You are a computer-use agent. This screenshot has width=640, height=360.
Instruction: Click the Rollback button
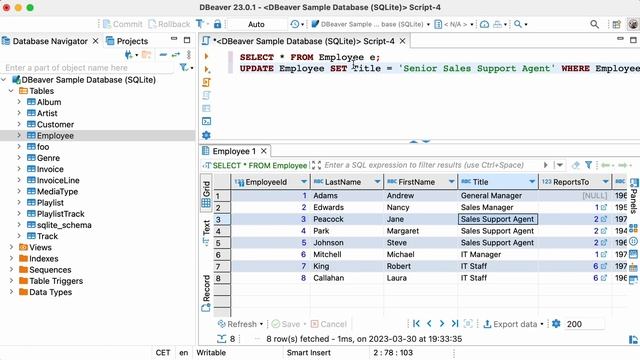(169, 24)
